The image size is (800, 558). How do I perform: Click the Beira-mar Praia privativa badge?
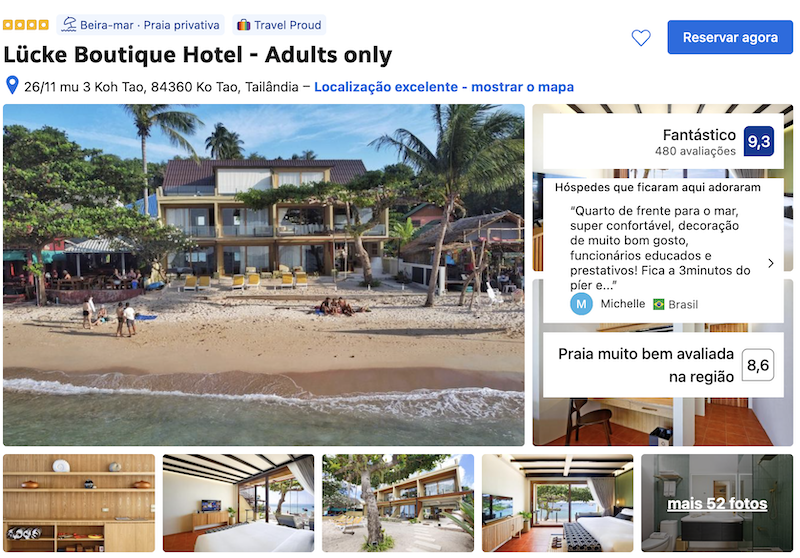[x=141, y=25]
